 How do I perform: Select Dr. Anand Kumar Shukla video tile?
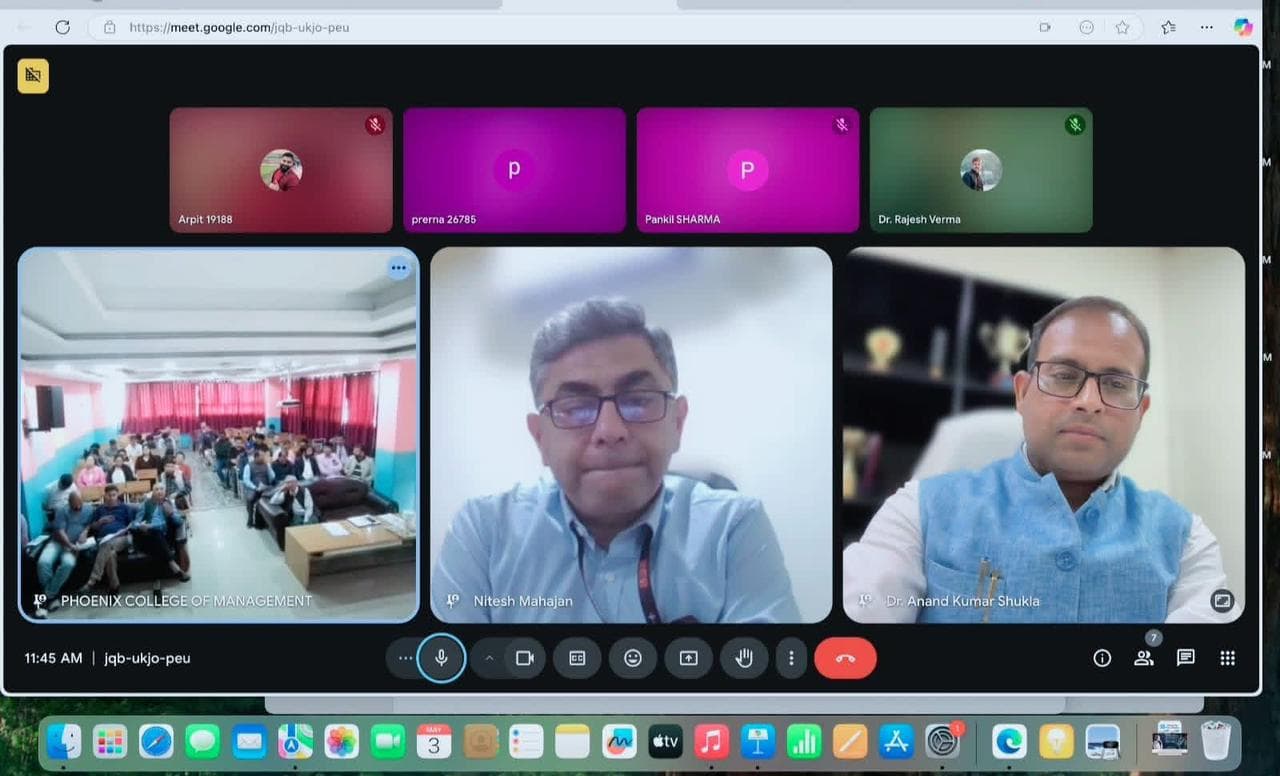1044,435
